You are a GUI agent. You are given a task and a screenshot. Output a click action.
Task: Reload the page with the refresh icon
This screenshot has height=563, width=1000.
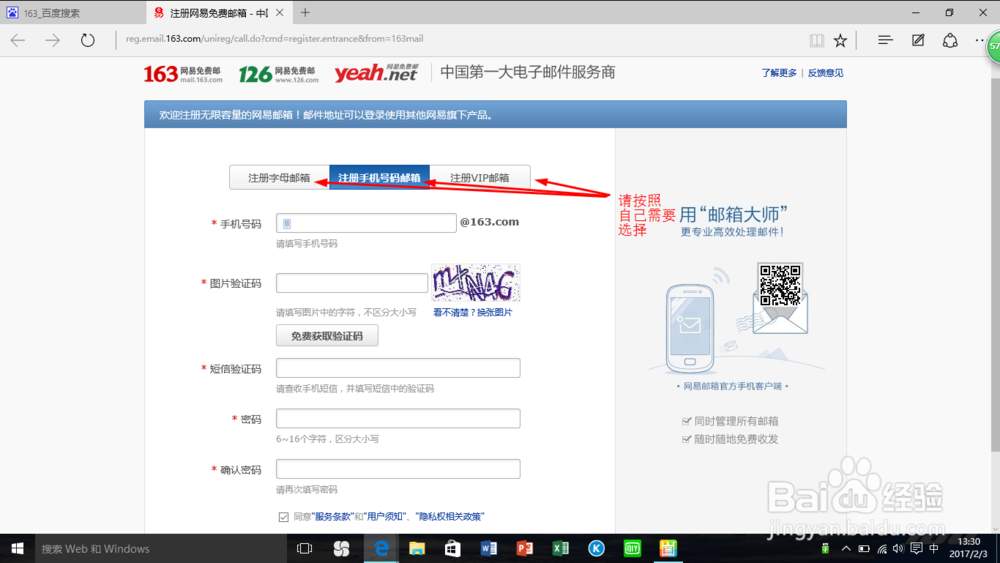87,40
